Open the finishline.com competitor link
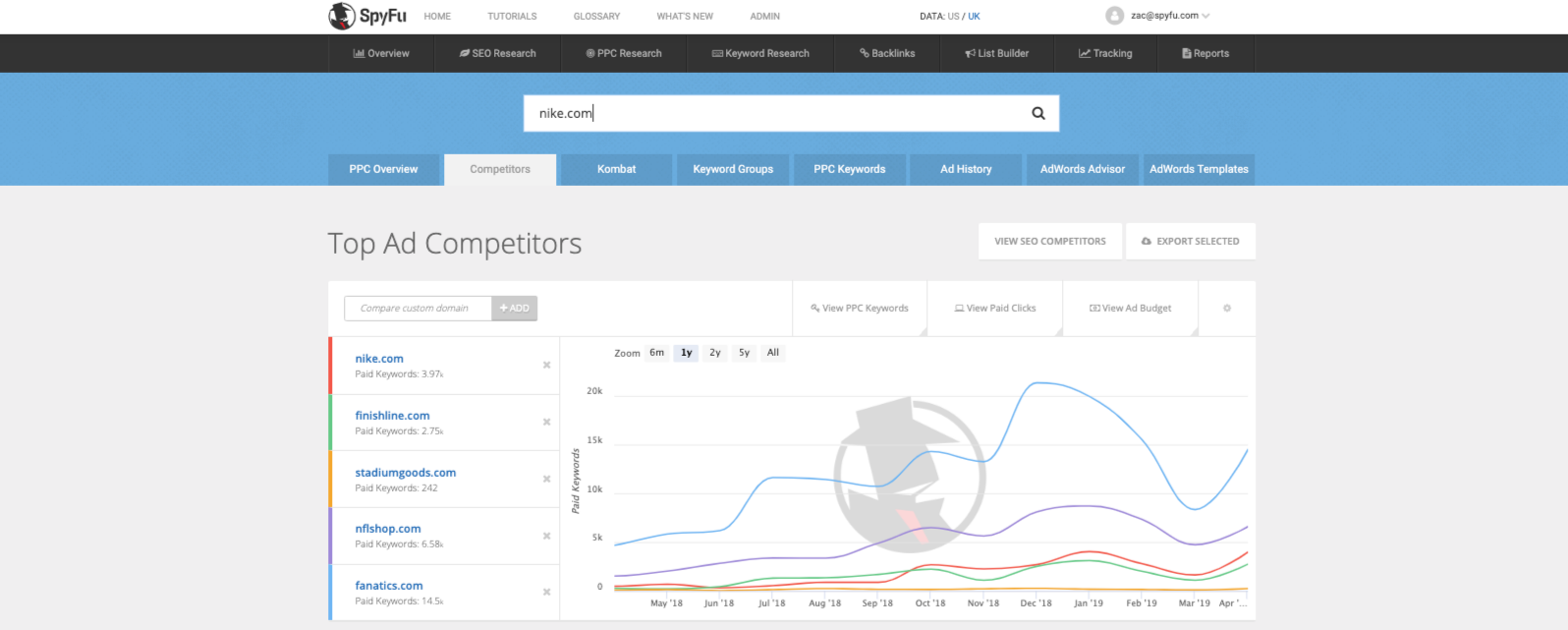1568x630 pixels. 392,416
